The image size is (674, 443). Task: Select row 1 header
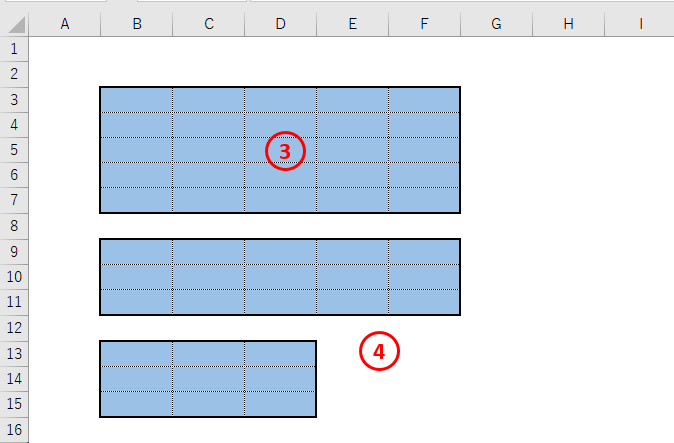click(14, 49)
